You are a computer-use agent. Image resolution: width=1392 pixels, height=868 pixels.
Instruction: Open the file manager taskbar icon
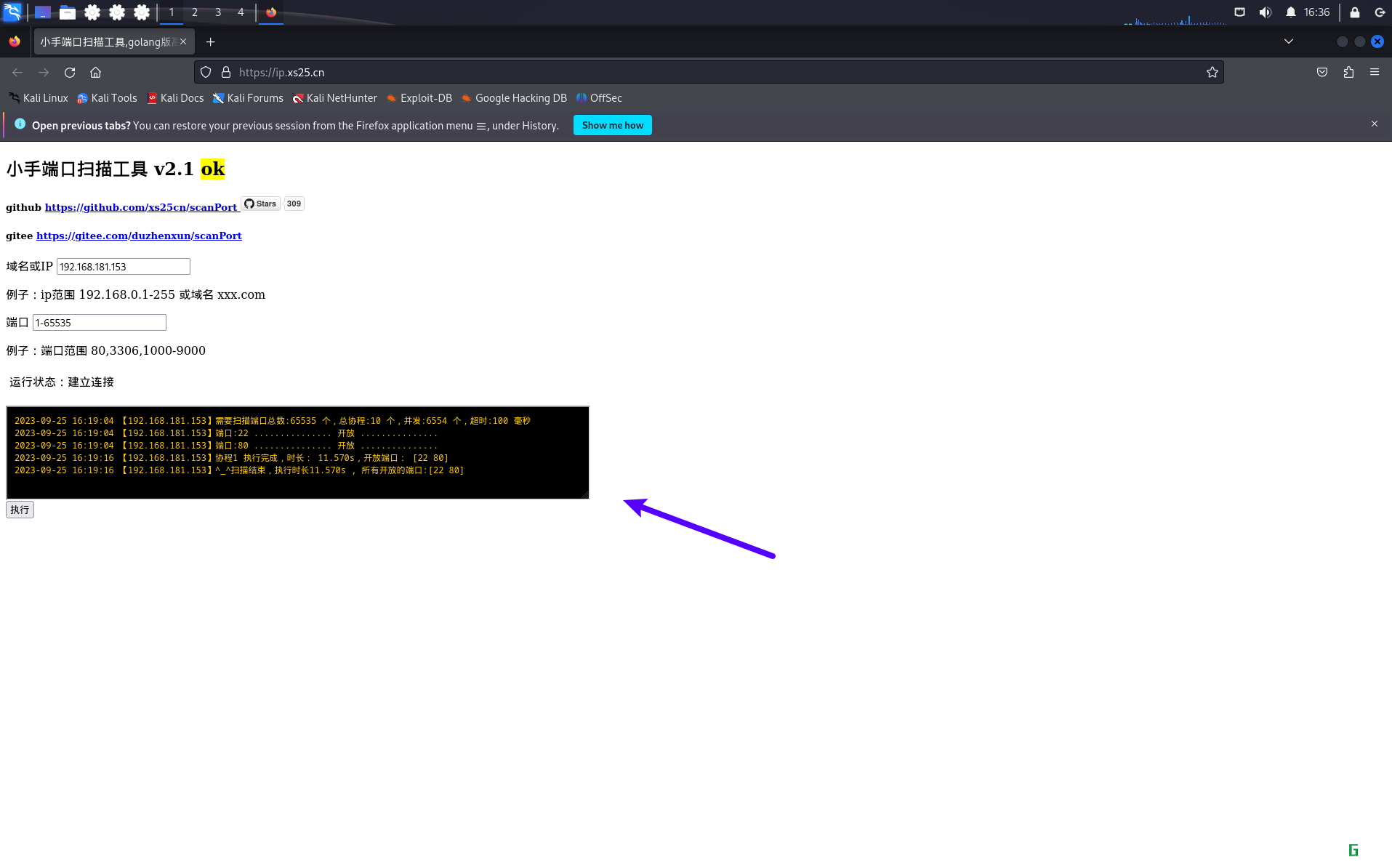68,12
